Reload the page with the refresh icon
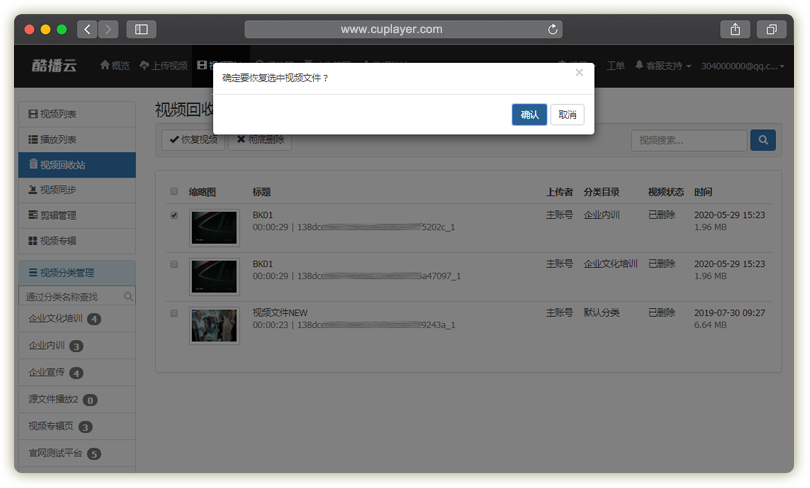Screen dimensions: 810x488 (x=553, y=30)
